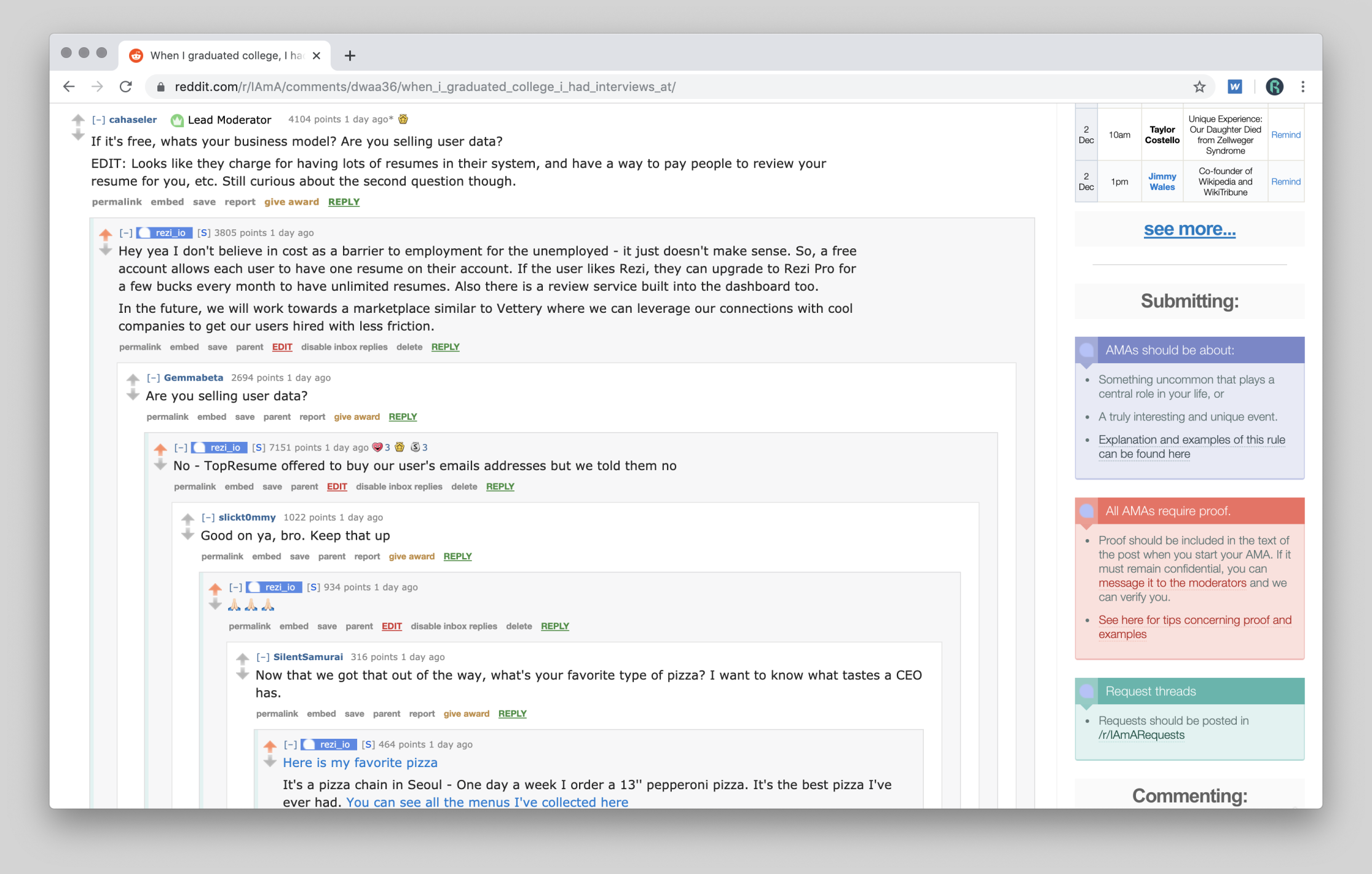Click permalink on SilentSamurai's comment
Image resolution: width=1372 pixels, height=874 pixels.
277,713
